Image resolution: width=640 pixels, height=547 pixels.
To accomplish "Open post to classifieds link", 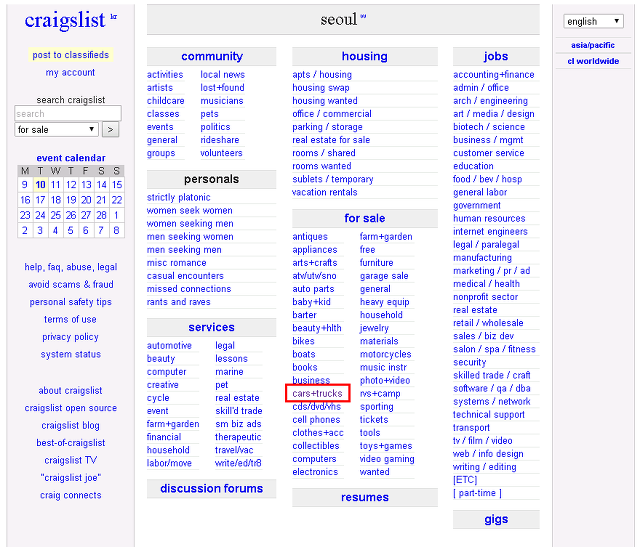I will (x=71, y=55).
